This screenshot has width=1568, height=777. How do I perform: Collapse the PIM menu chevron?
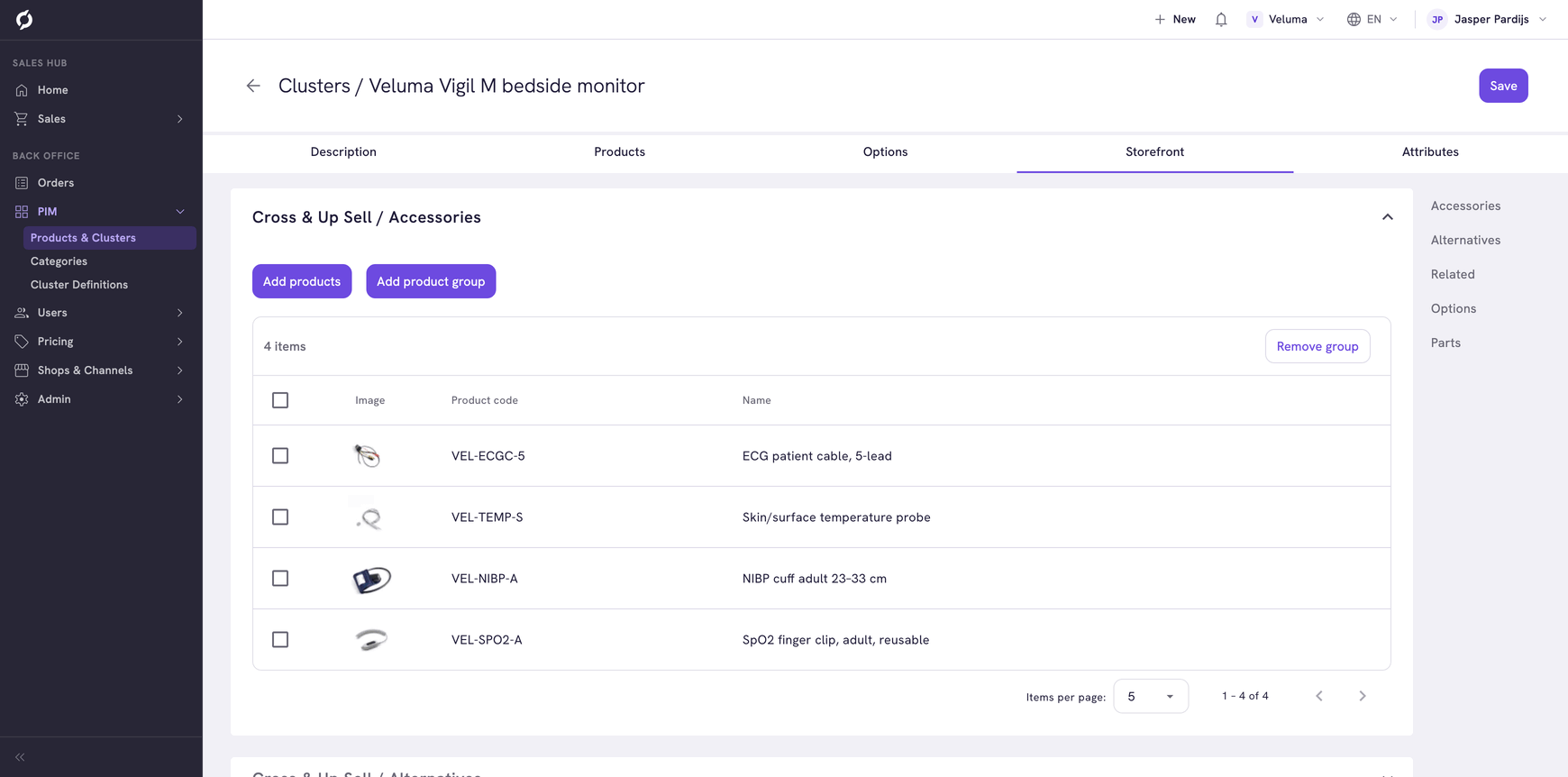coord(180,212)
